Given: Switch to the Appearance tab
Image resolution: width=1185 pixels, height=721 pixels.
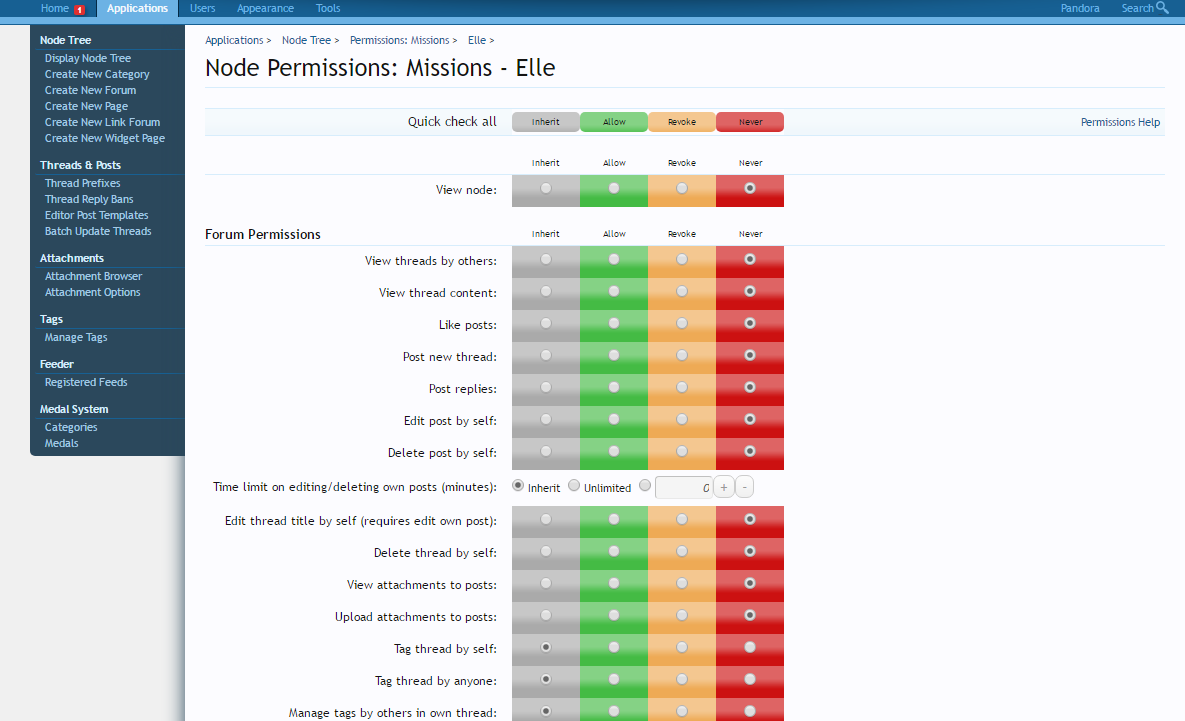Looking at the screenshot, I should [265, 8].
